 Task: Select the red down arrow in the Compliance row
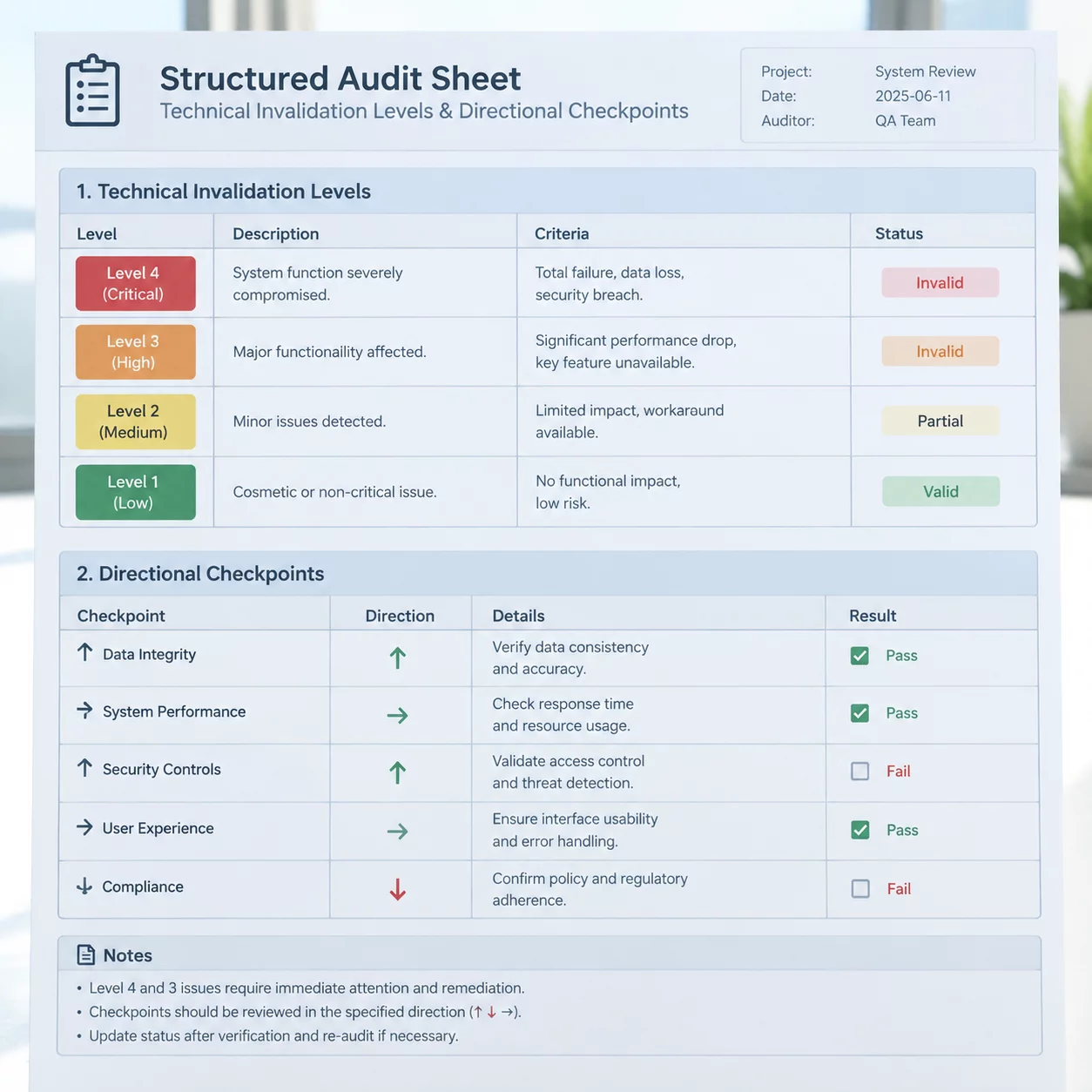coord(397,889)
